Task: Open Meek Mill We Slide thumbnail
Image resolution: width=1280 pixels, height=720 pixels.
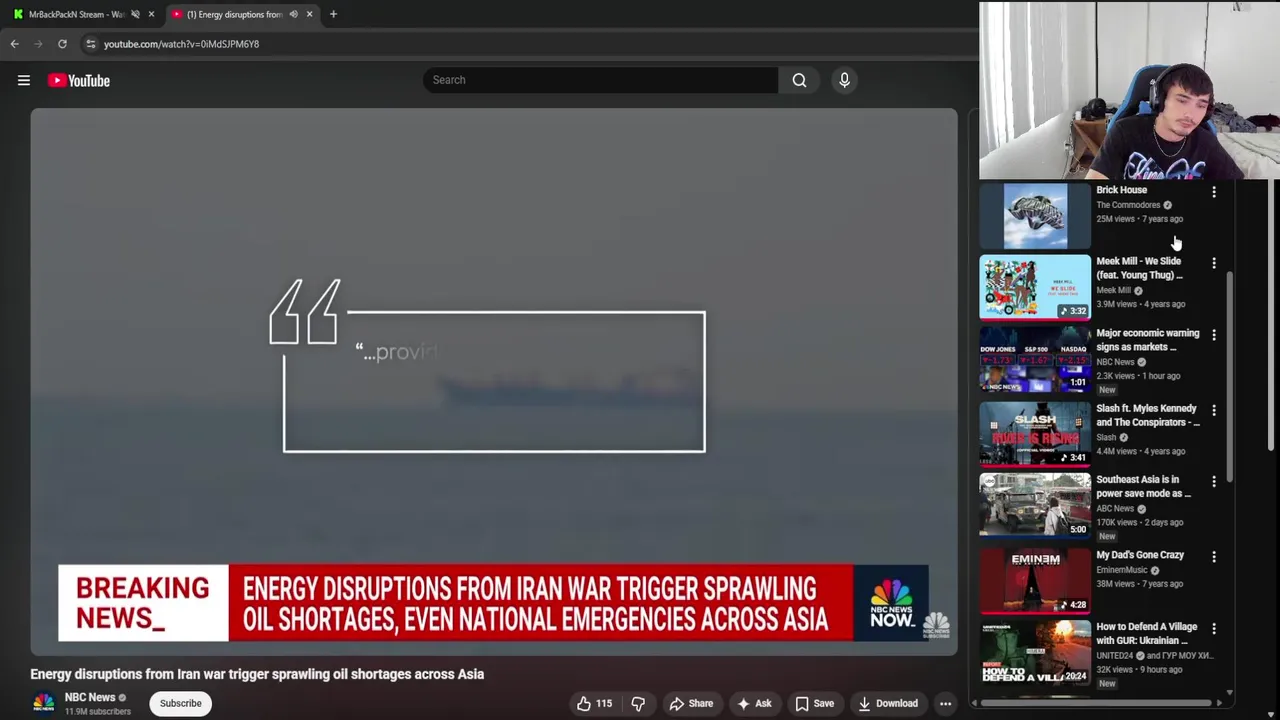Action: (x=1034, y=287)
